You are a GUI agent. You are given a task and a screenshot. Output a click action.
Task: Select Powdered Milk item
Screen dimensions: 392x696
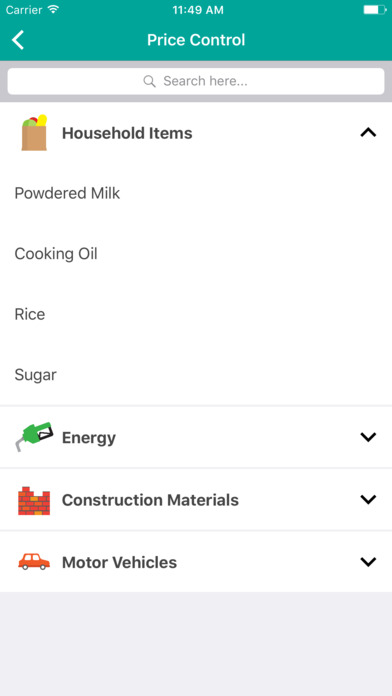[196, 194]
